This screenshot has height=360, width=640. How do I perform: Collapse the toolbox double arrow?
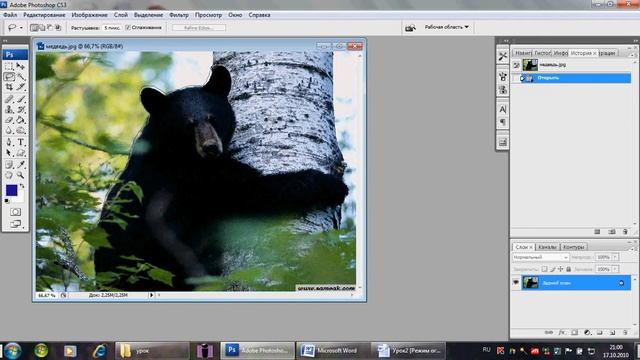pos(5,41)
